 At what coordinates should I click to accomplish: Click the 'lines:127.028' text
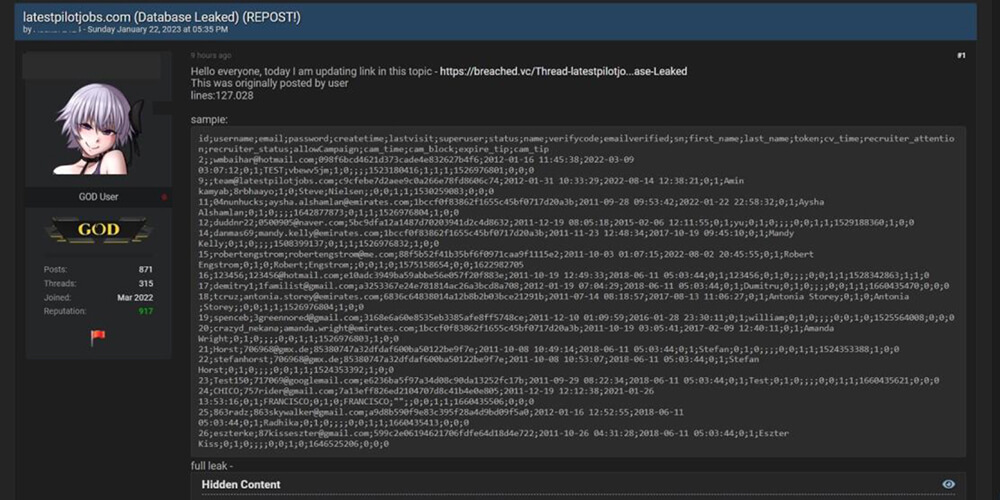(222, 96)
